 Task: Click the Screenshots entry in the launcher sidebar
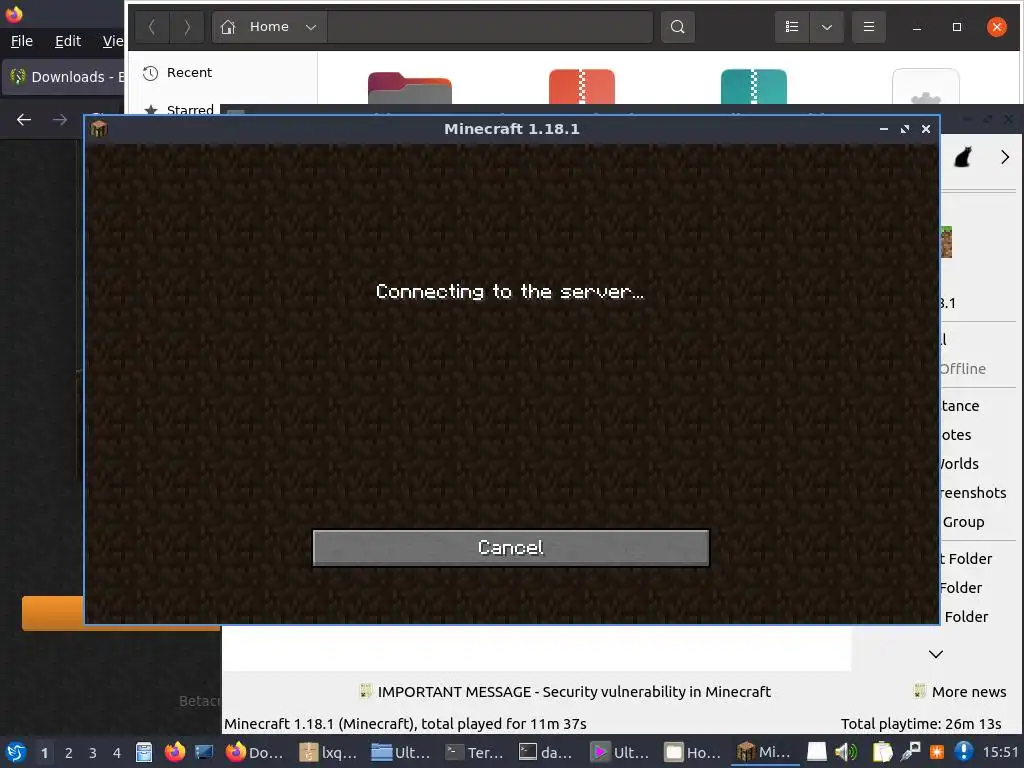click(972, 492)
